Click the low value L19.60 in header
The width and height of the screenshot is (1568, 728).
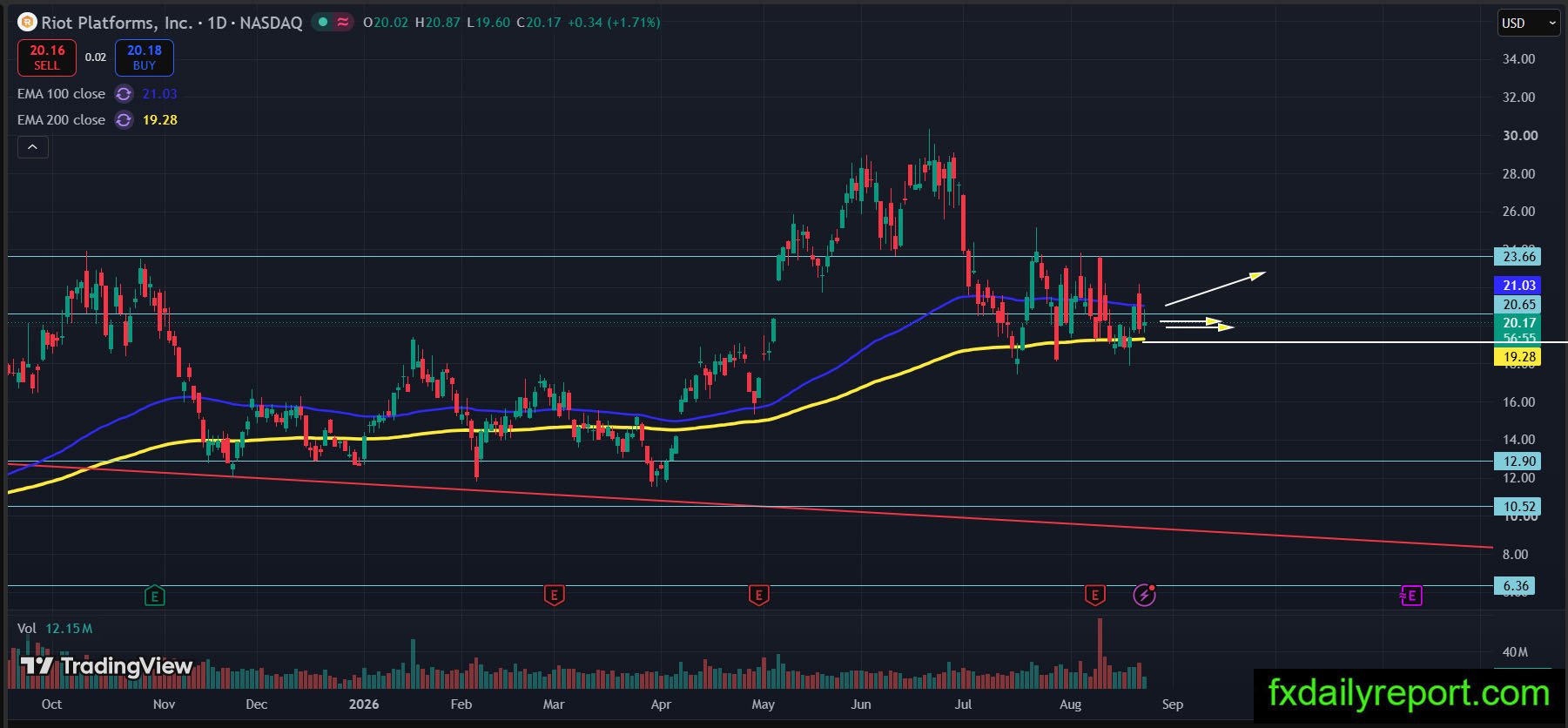[488, 23]
